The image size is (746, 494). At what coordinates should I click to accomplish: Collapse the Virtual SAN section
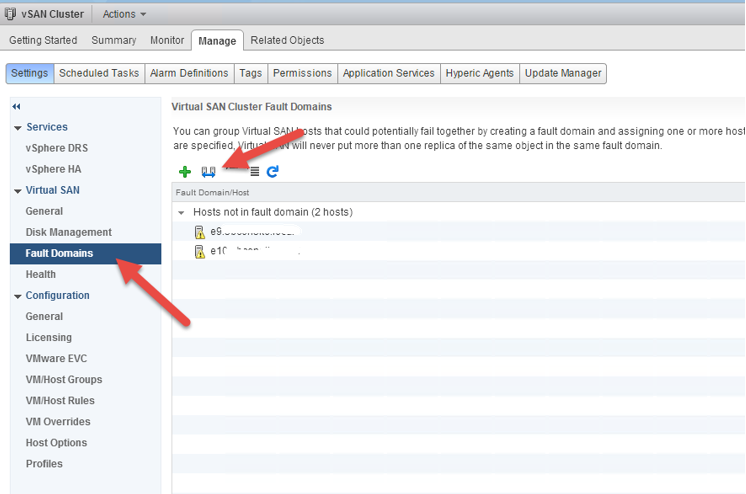point(18,191)
